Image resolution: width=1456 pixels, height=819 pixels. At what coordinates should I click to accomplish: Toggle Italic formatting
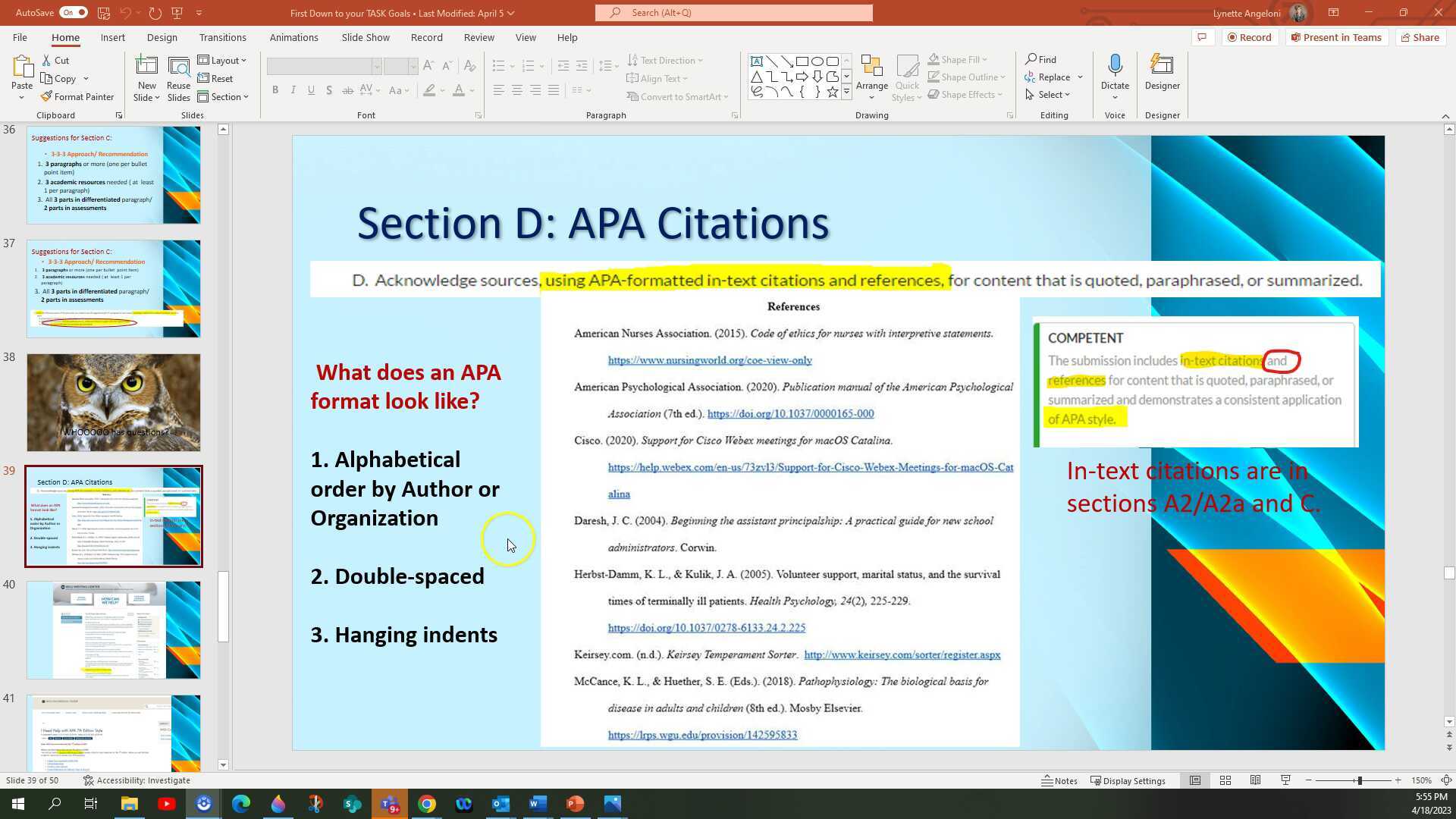(x=293, y=89)
